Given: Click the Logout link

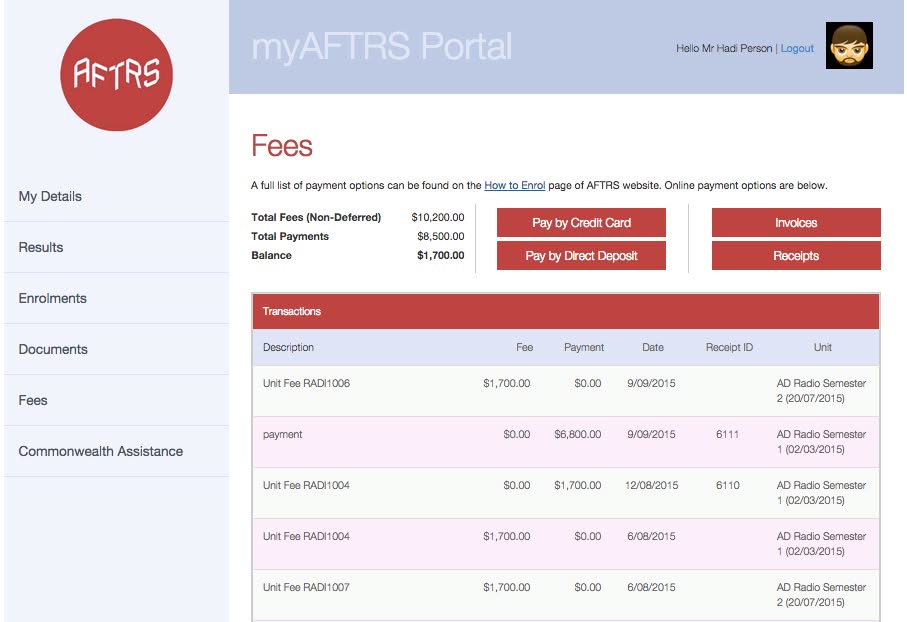Looking at the screenshot, I should pos(797,48).
